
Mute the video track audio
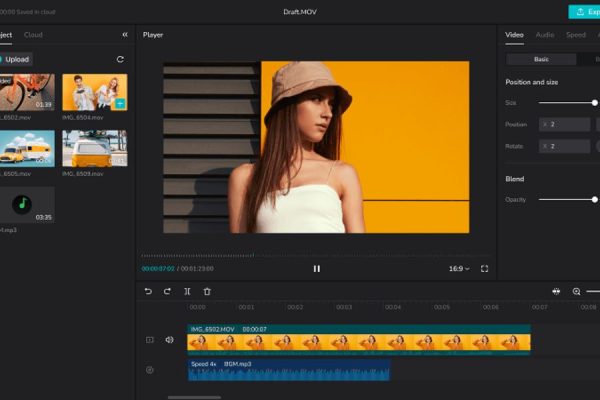(169, 340)
